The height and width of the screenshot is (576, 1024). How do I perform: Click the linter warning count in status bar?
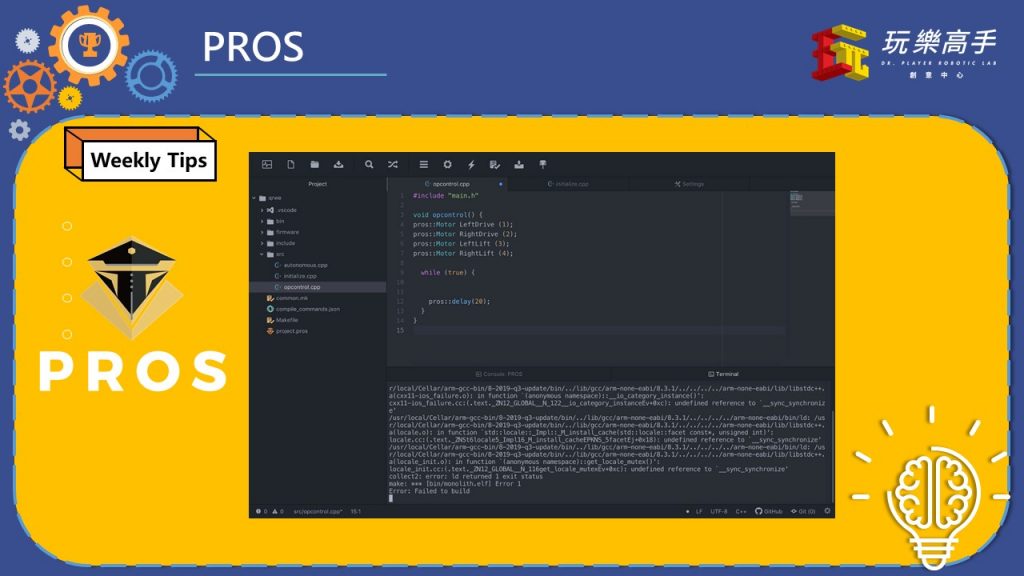click(x=278, y=511)
